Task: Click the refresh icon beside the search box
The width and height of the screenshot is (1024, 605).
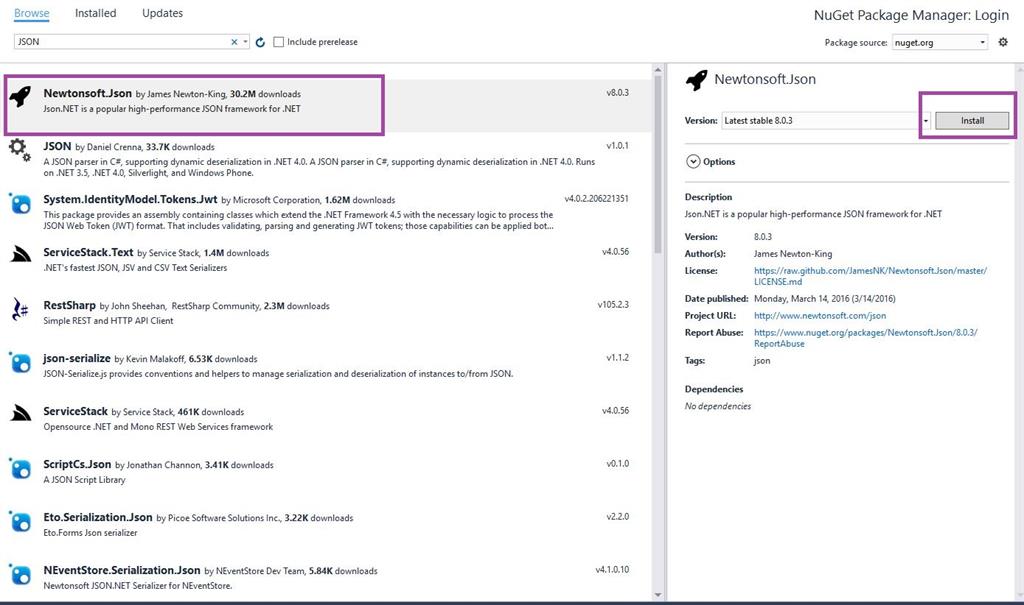Action: pyautogui.click(x=260, y=42)
